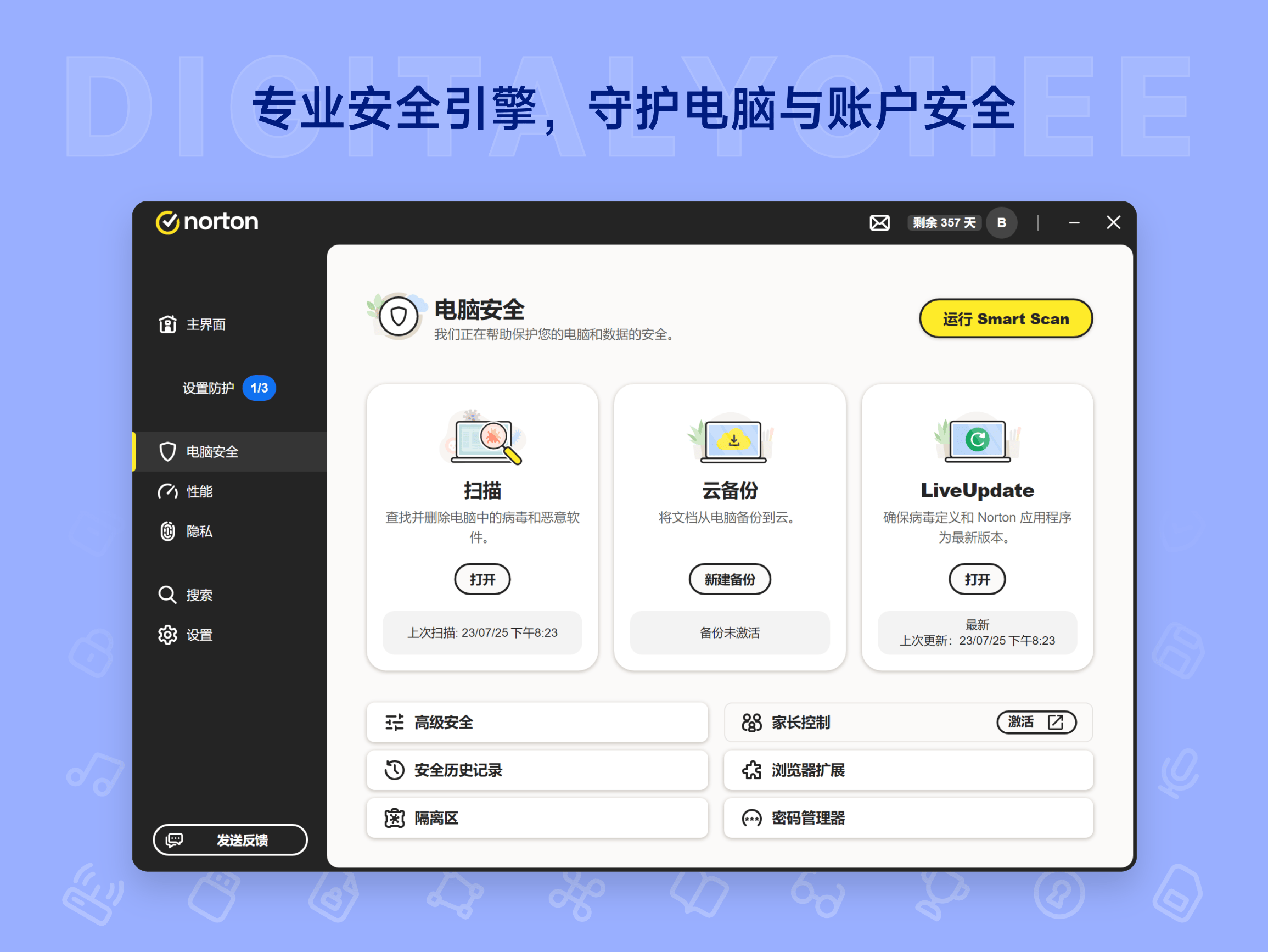The image size is (1268, 952).
Task: Click the envelope message icon in title bar
Action: pyautogui.click(x=879, y=222)
